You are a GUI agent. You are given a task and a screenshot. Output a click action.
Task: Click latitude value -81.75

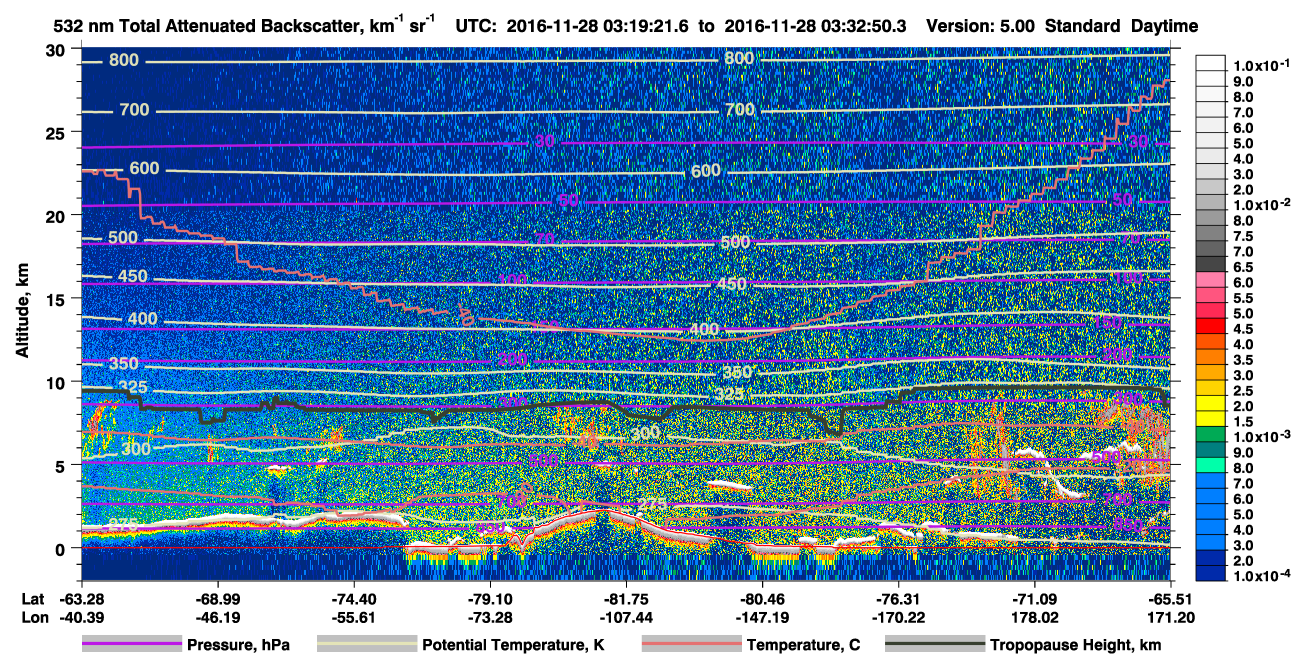625,600
